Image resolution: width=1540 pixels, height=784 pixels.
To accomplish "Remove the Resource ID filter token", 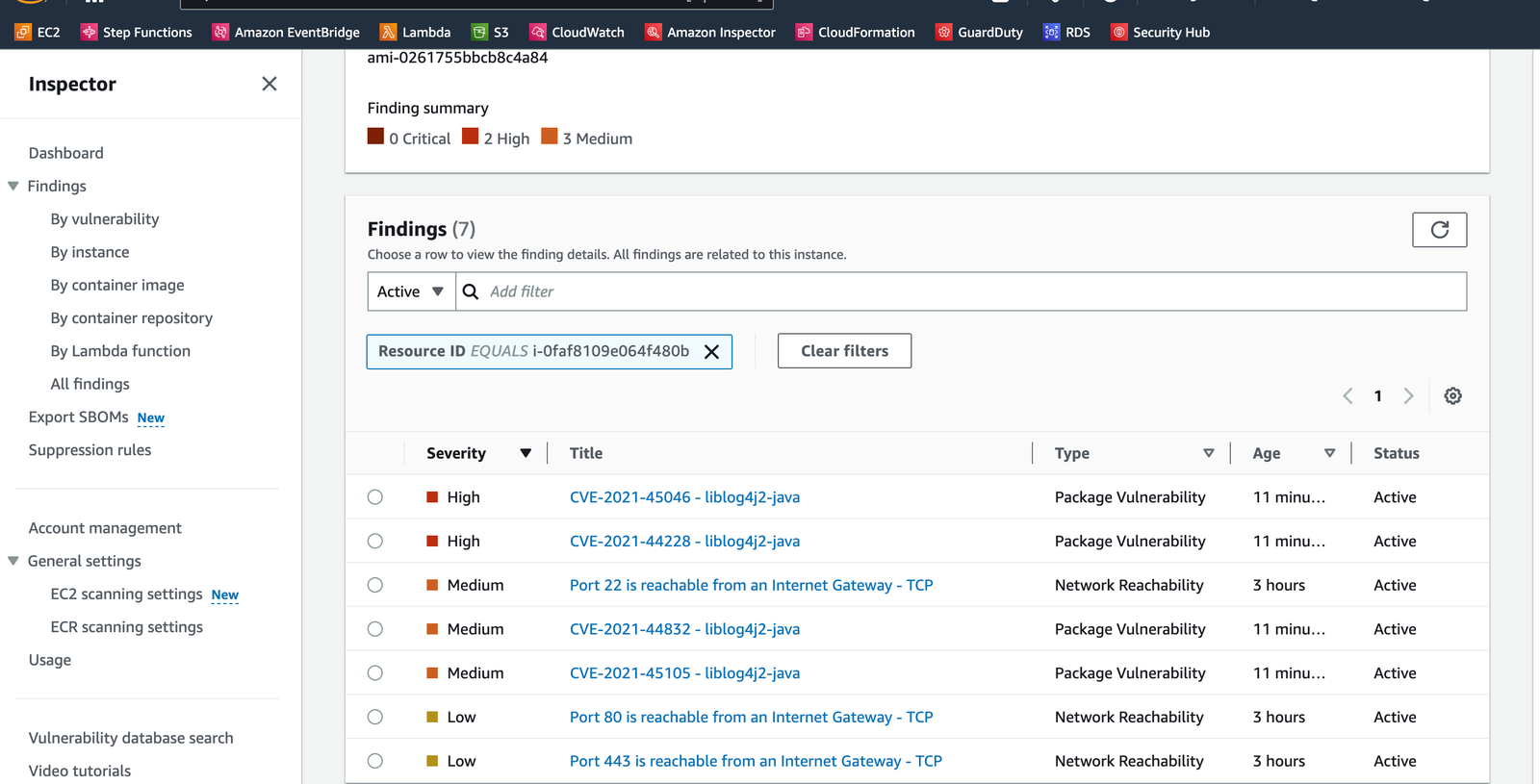I will point(712,352).
